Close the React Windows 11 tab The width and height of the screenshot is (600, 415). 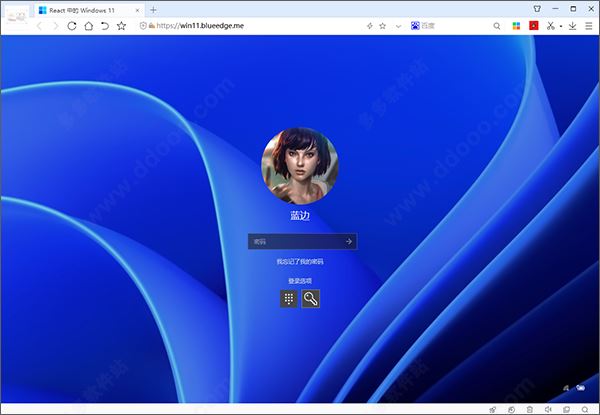point(138,10)
